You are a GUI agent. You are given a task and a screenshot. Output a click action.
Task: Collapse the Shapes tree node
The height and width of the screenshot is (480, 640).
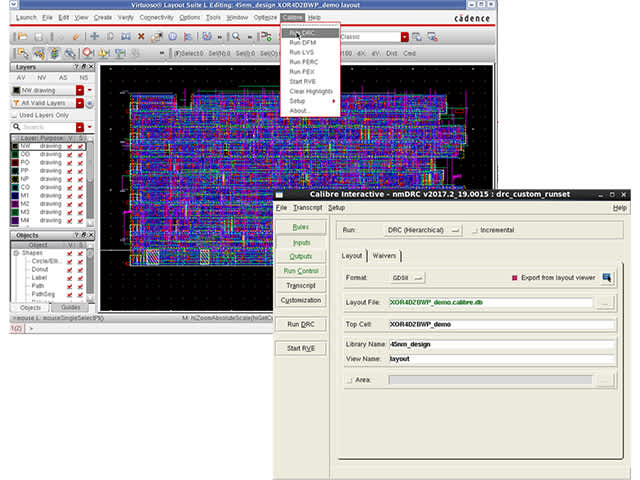(16, 253)
